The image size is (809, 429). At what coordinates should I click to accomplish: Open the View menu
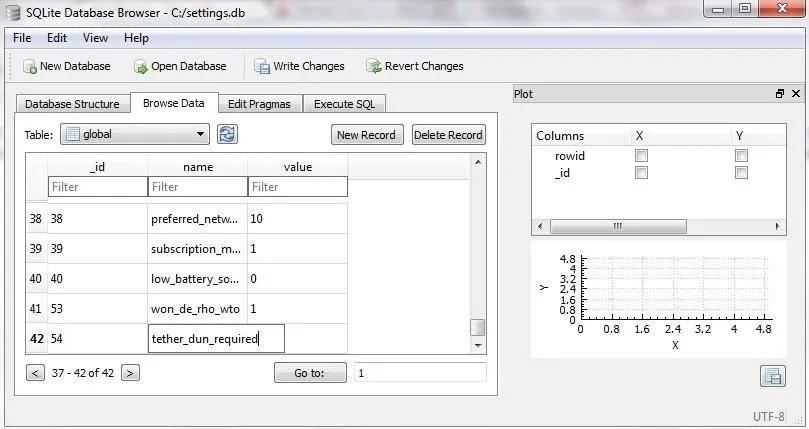click(95, 38)
